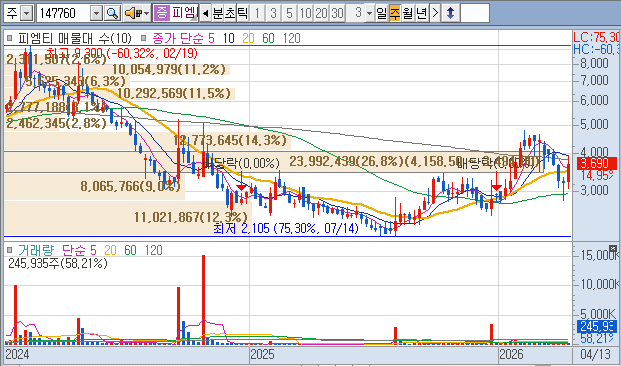Click the small square before 피엠티 매물대
This screenshot has height=366, width=621.
tap(10, 38)
